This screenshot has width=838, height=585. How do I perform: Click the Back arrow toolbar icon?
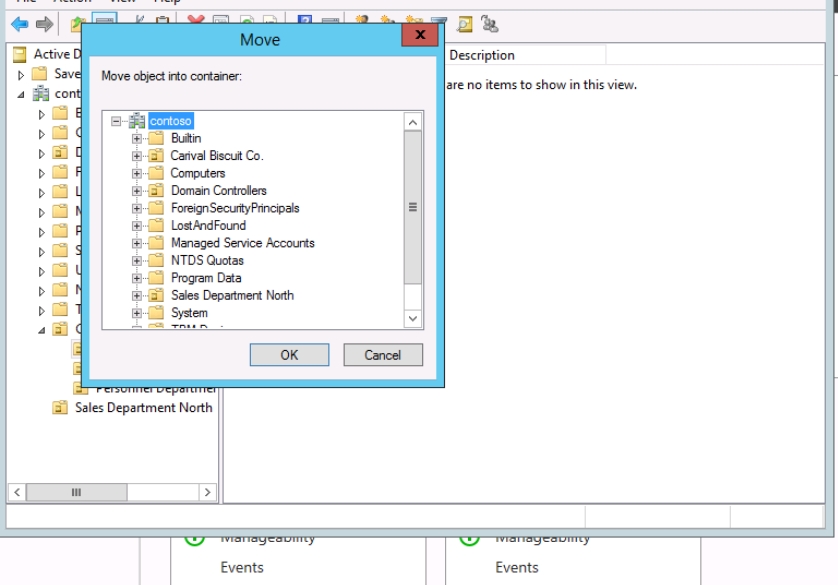click(19, 24)
